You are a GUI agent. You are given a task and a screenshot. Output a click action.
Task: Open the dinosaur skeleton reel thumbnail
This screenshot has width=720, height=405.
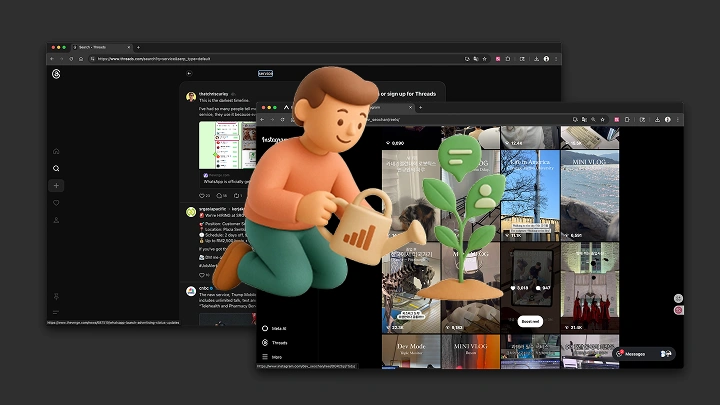(x=411, y=287)
